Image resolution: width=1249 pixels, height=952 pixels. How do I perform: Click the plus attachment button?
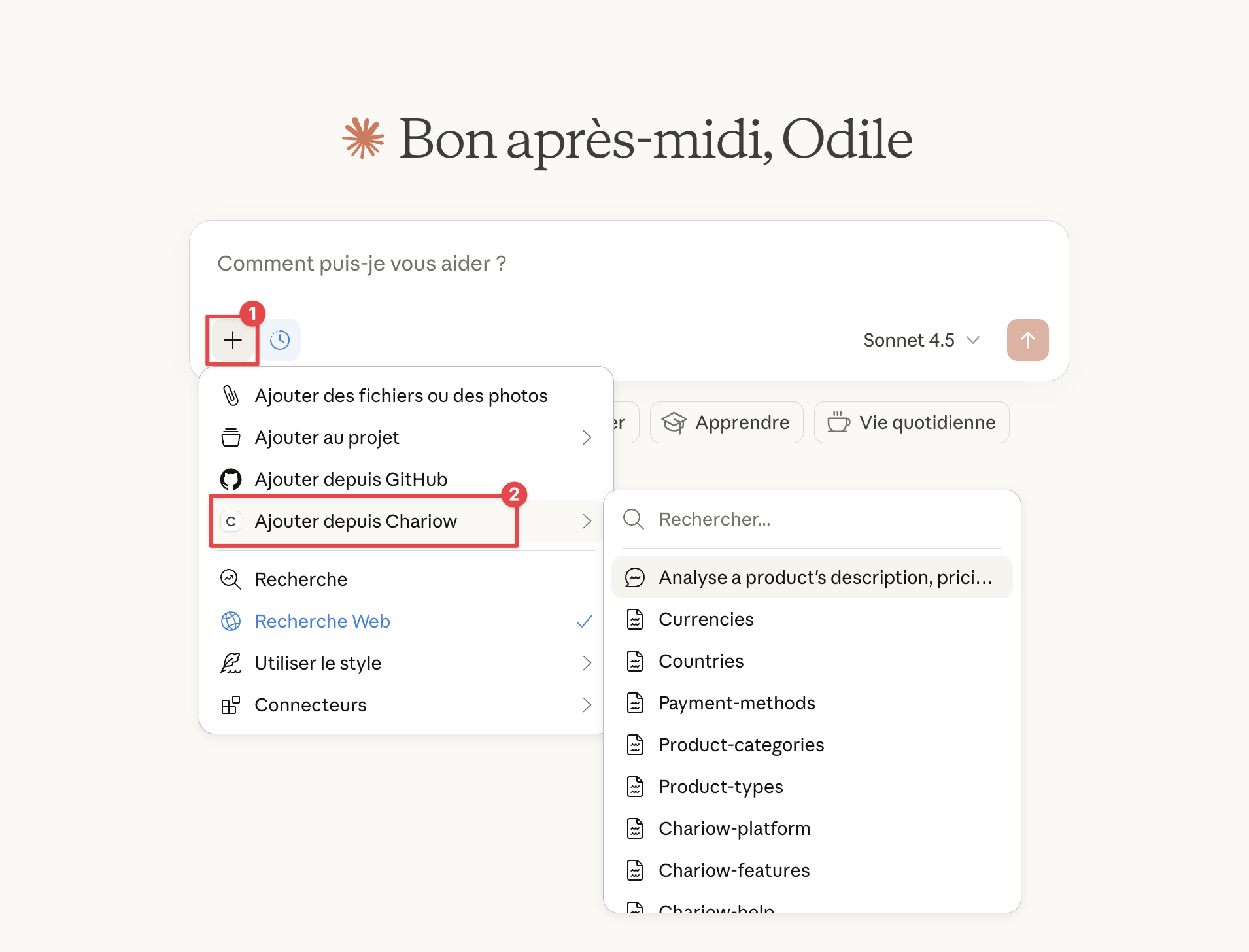point(232,340)
